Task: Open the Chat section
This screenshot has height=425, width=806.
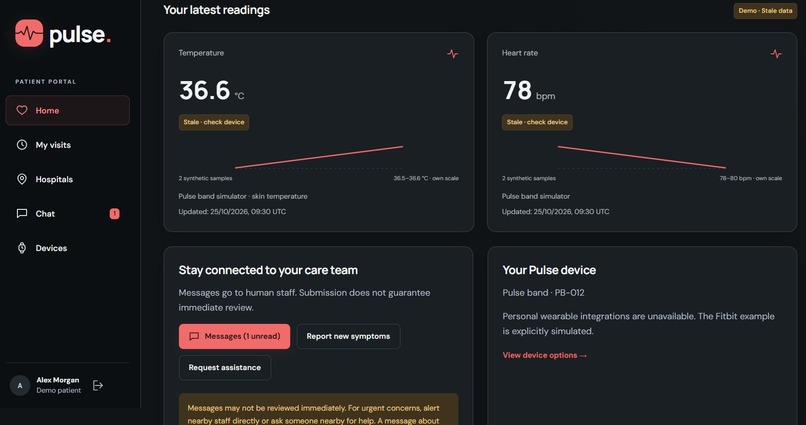Action: 67,213
